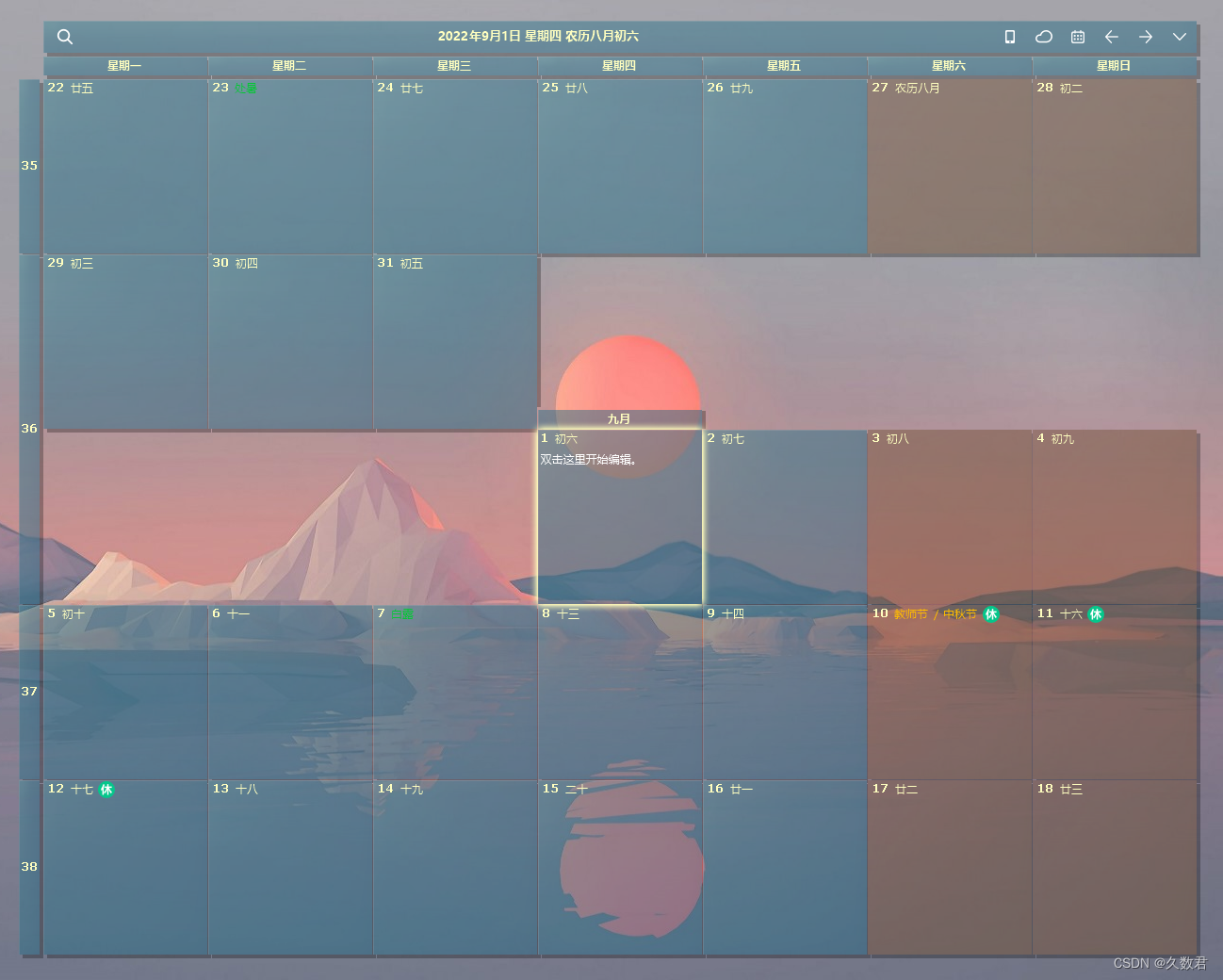Select the August 25 廿八 cell
This screenshot has width=1223, height=980.
[x=620, y=167]
